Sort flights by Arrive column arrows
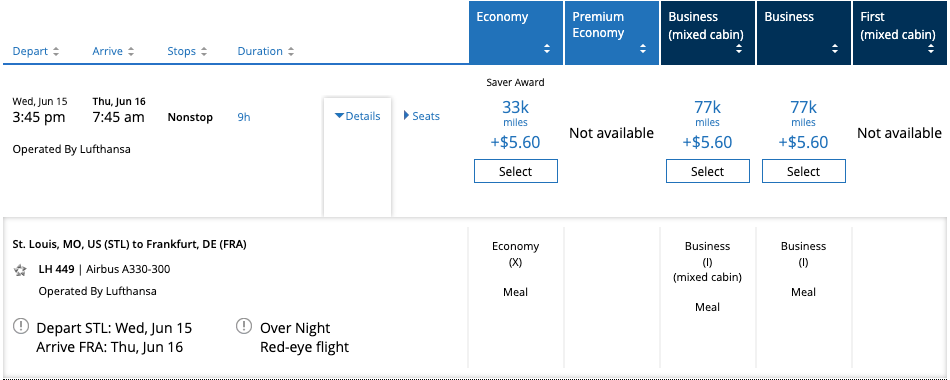 click(131, 52)
